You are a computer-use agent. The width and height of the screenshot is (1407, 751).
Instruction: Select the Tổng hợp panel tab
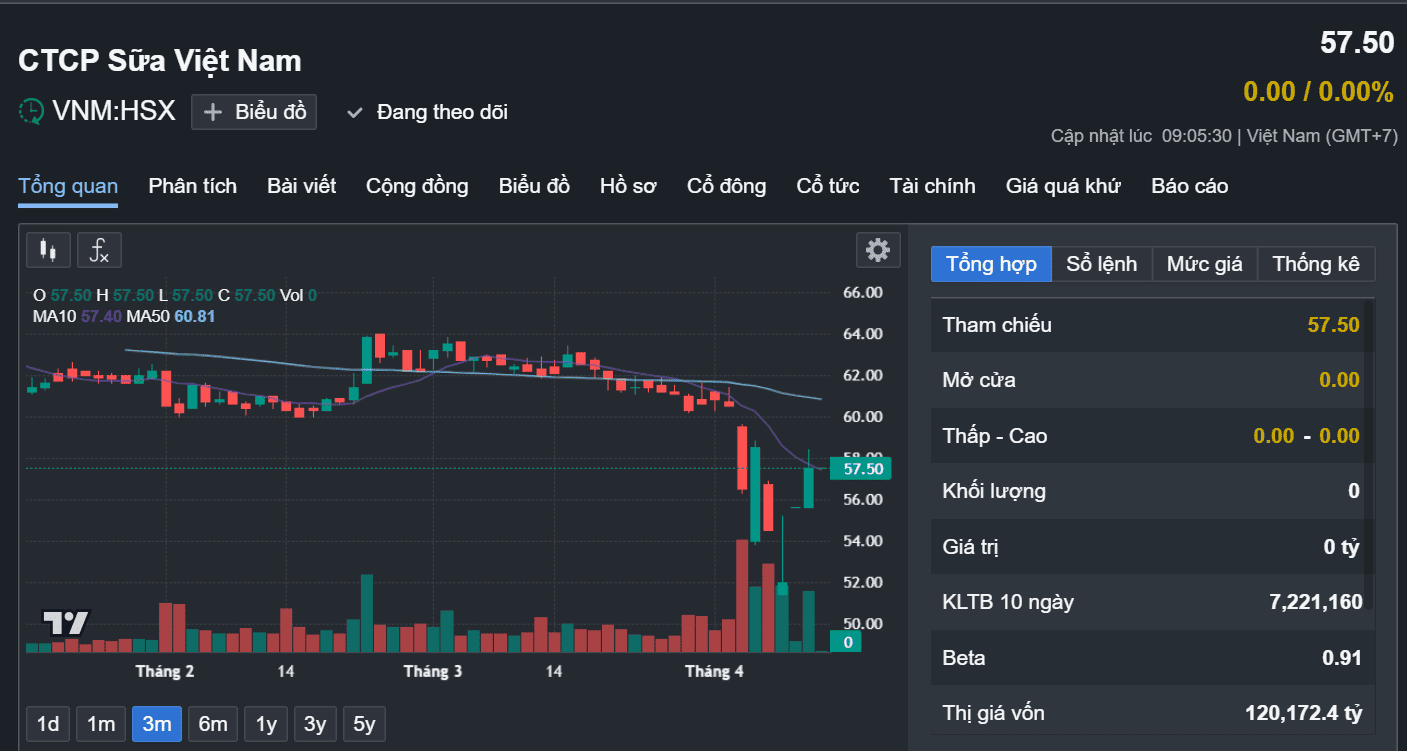[991, 264]
